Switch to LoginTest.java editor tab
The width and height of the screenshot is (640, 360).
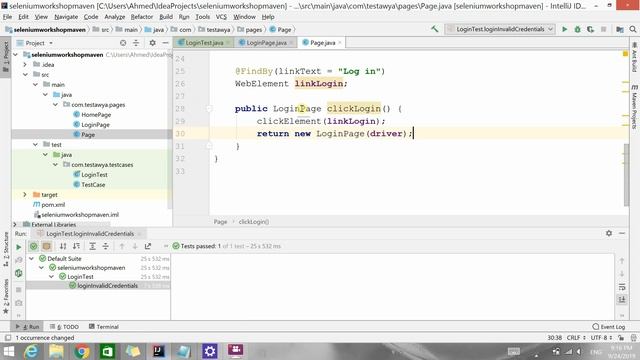204,42
